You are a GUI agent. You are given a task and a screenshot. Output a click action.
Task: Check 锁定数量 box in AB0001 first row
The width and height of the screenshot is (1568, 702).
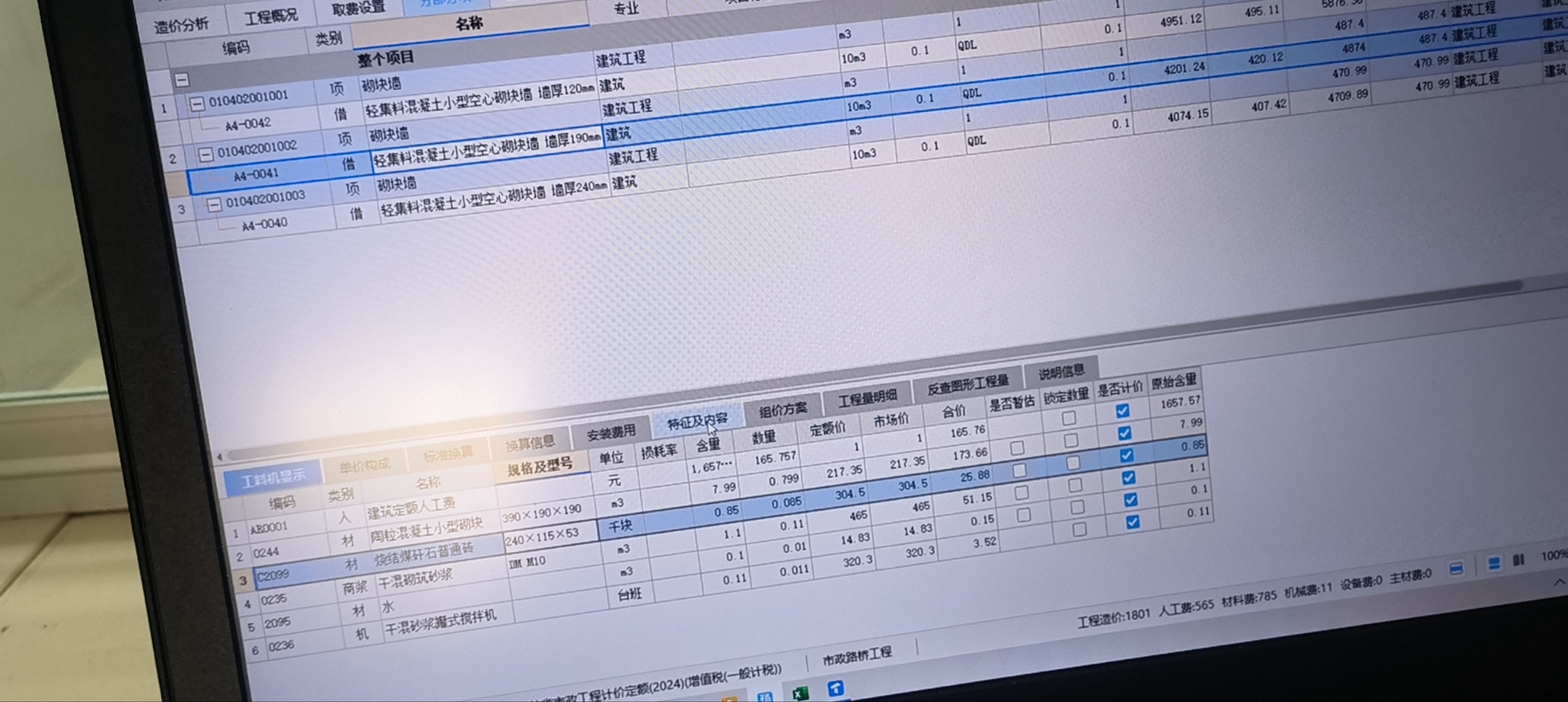pyautogui.click(x=1068, y=418)
